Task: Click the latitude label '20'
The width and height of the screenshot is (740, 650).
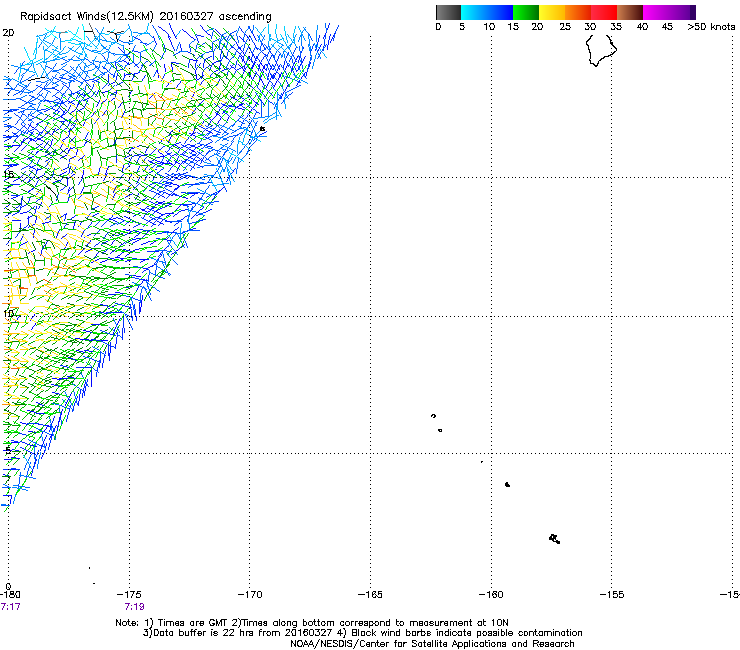Action: coord(8,33)
